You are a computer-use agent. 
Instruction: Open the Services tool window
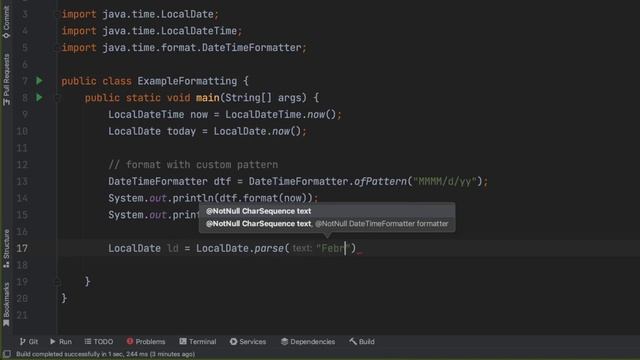[248, 342]
